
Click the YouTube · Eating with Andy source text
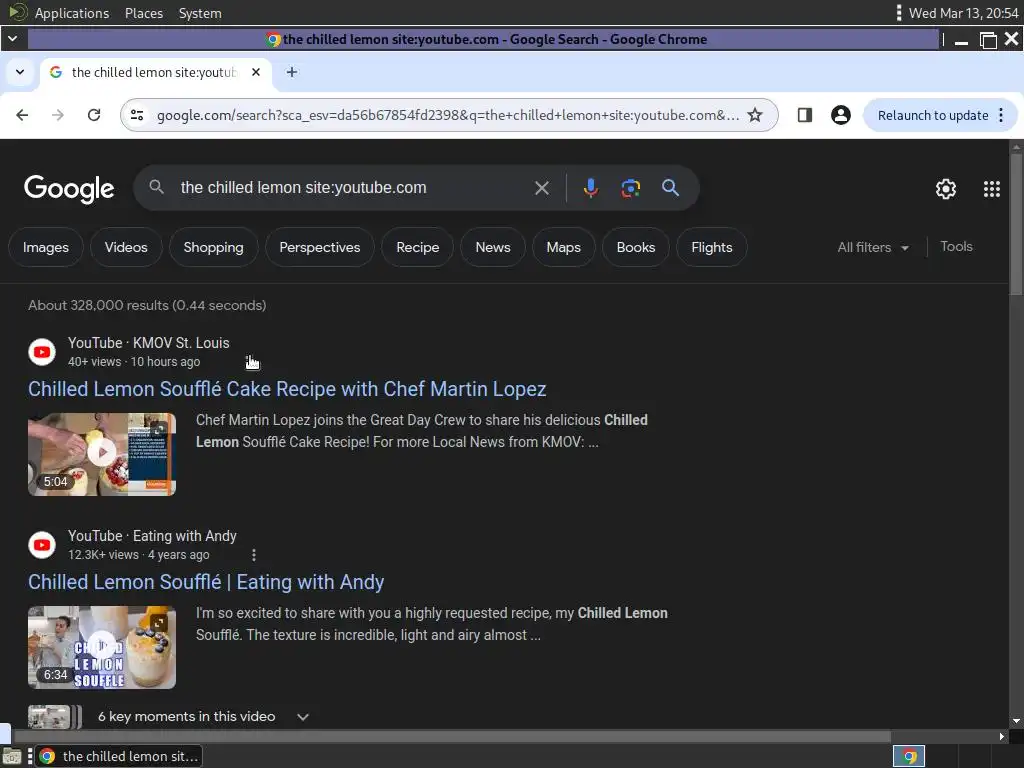(152, 536)
